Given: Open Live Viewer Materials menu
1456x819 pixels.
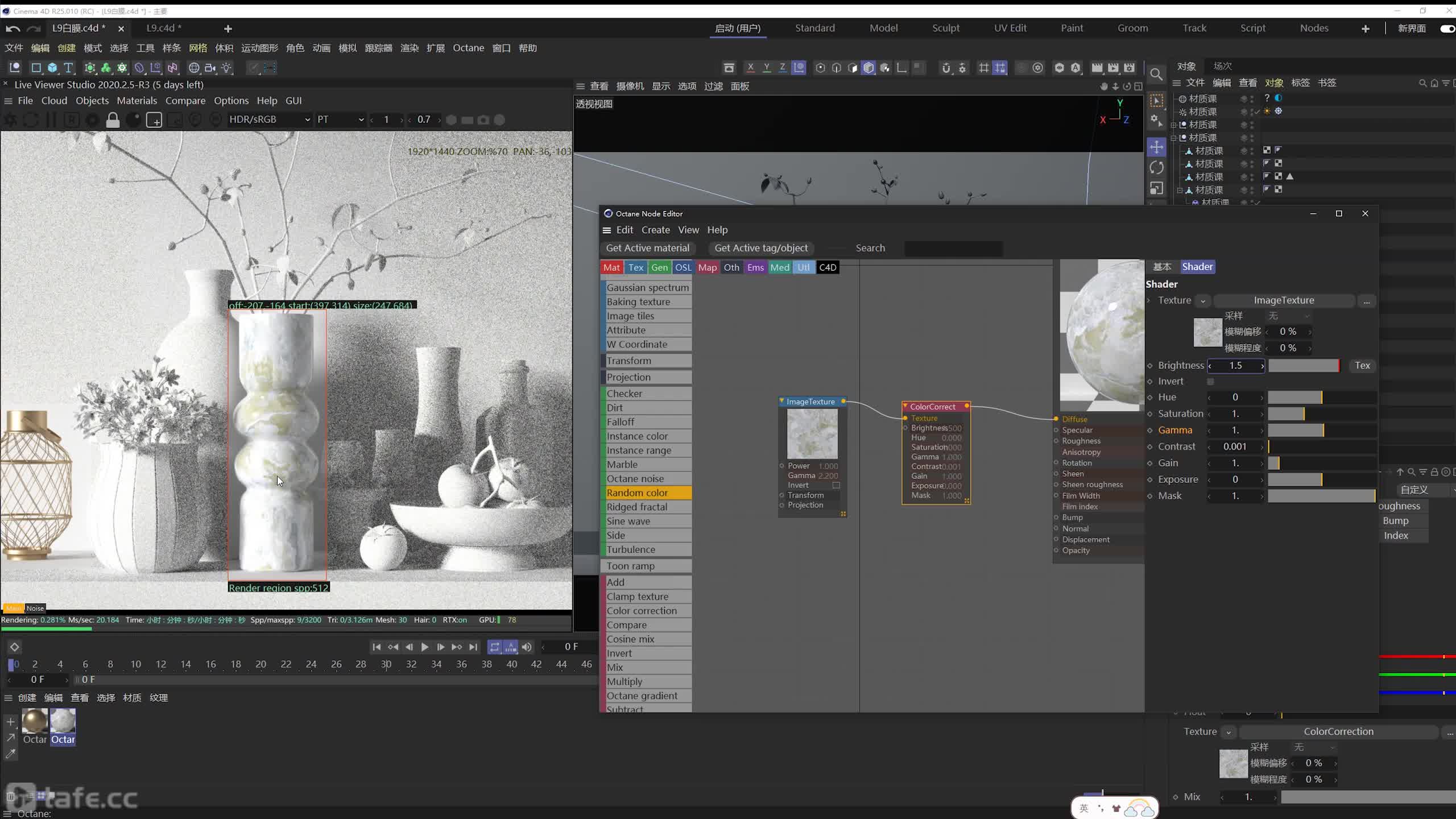Looking at the screenshot, I should tap(136, 101).
